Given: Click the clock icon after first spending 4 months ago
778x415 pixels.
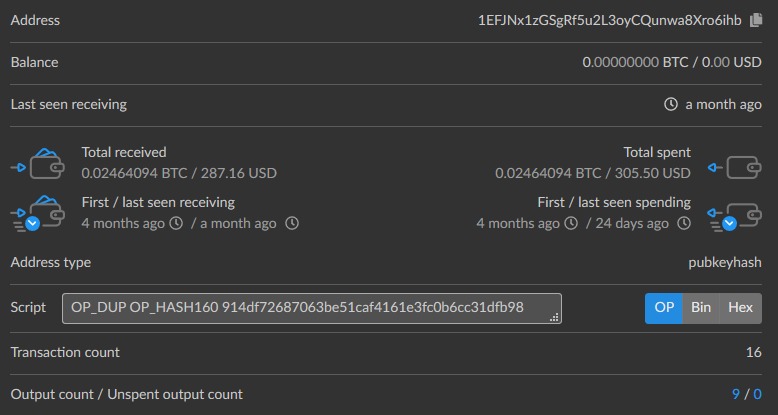Looking at the screenshot, I should point(571,223).
